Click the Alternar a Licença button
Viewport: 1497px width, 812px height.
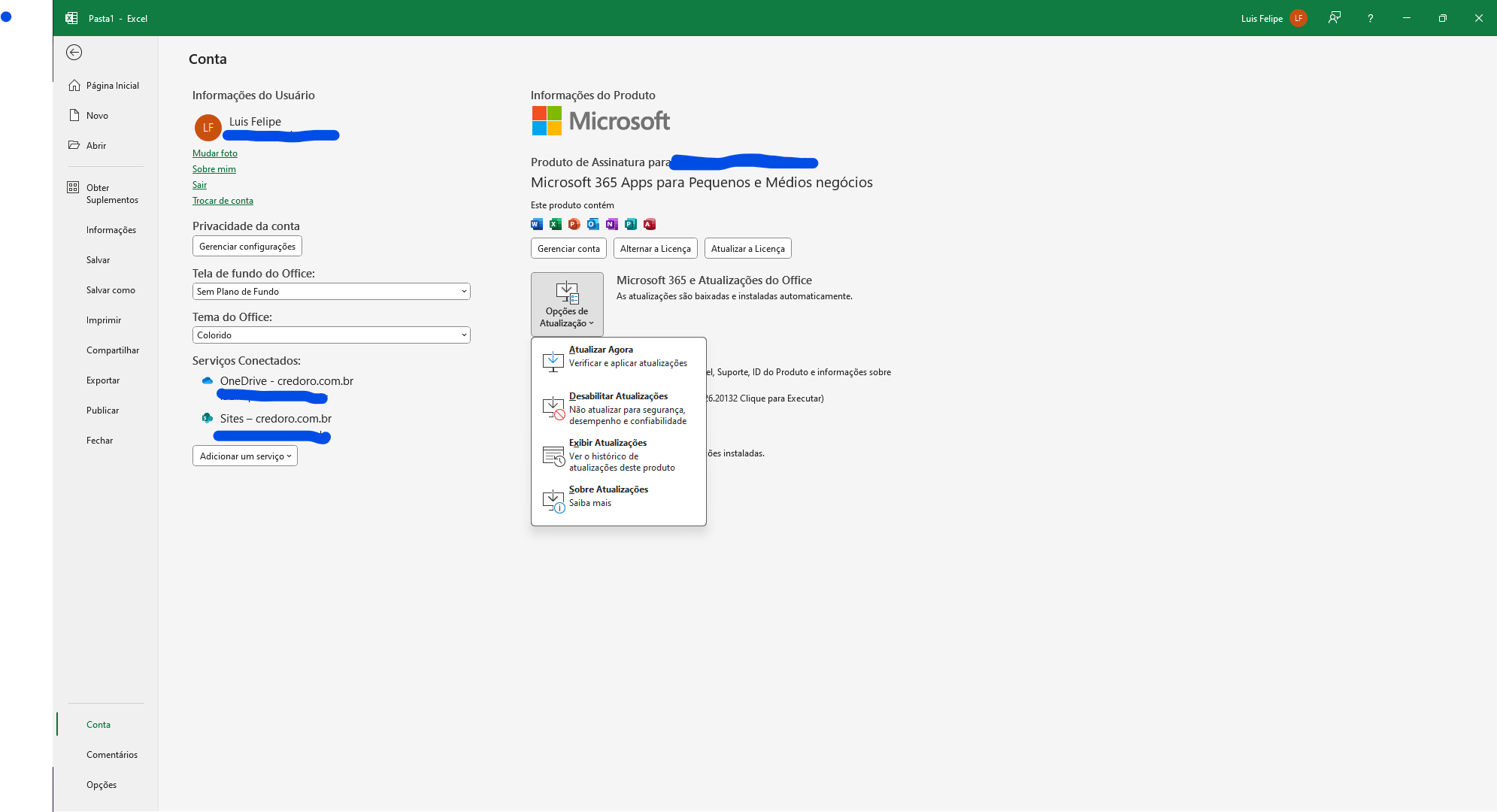(656, 248)
